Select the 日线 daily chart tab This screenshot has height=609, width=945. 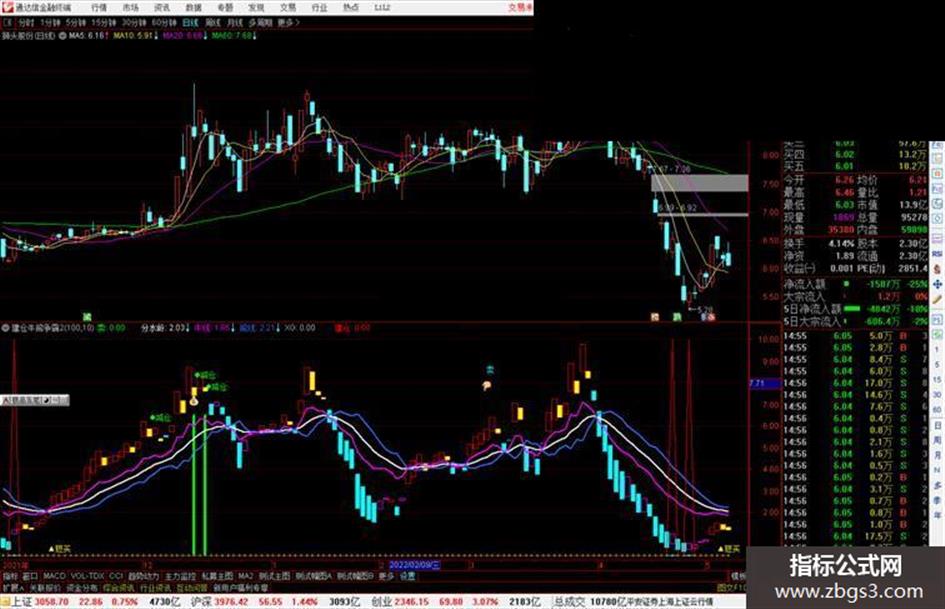190,22
